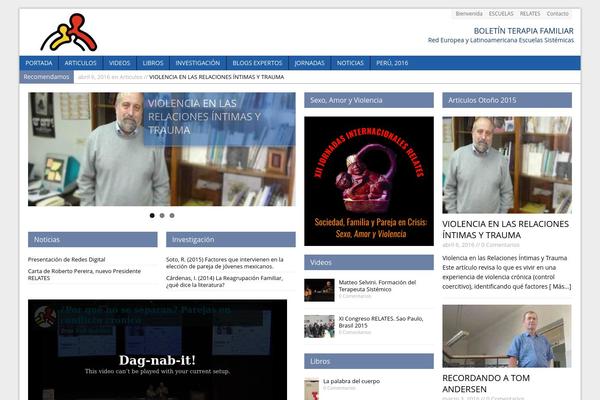Open the Sexo, Amor y Violencia header

click(x=369, y=100)
